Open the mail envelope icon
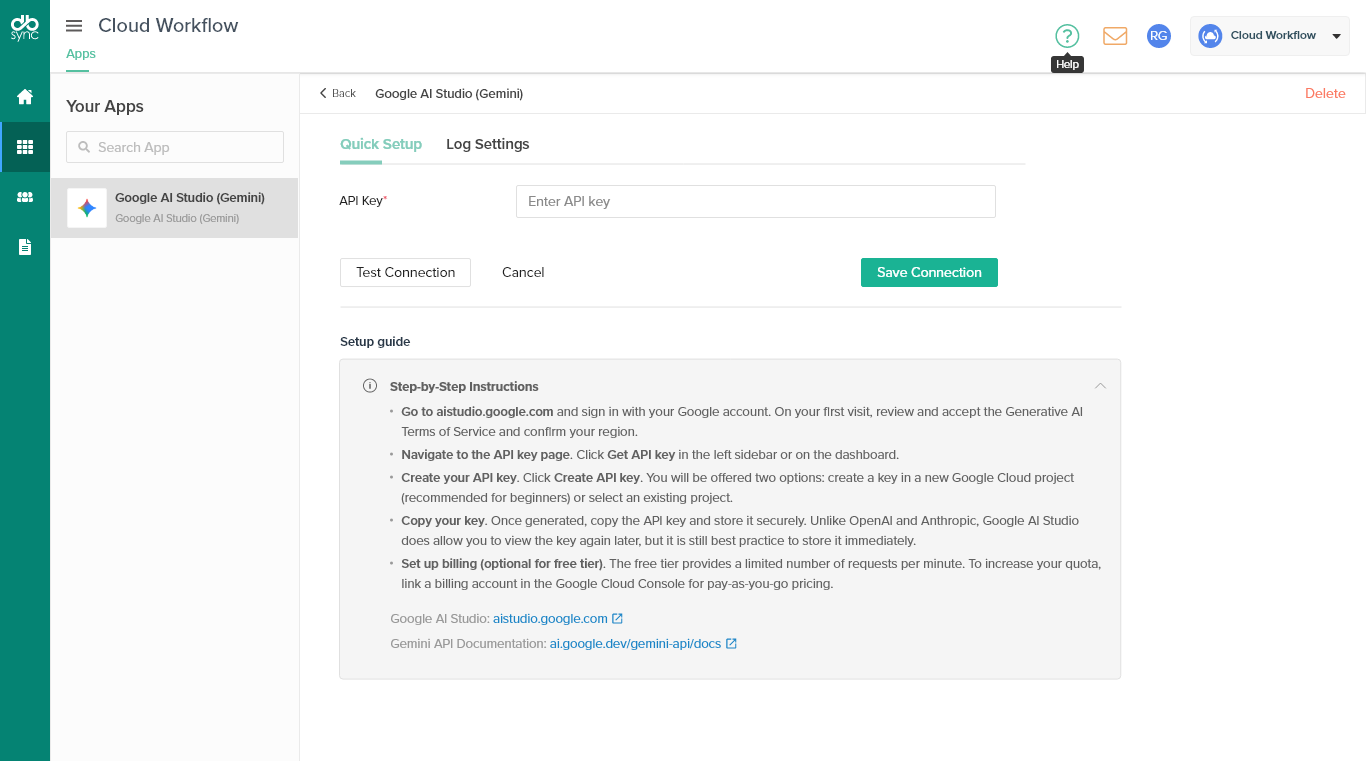Image resolution: width=1366 pixels, height=761 pixels. coord(1115,36)
